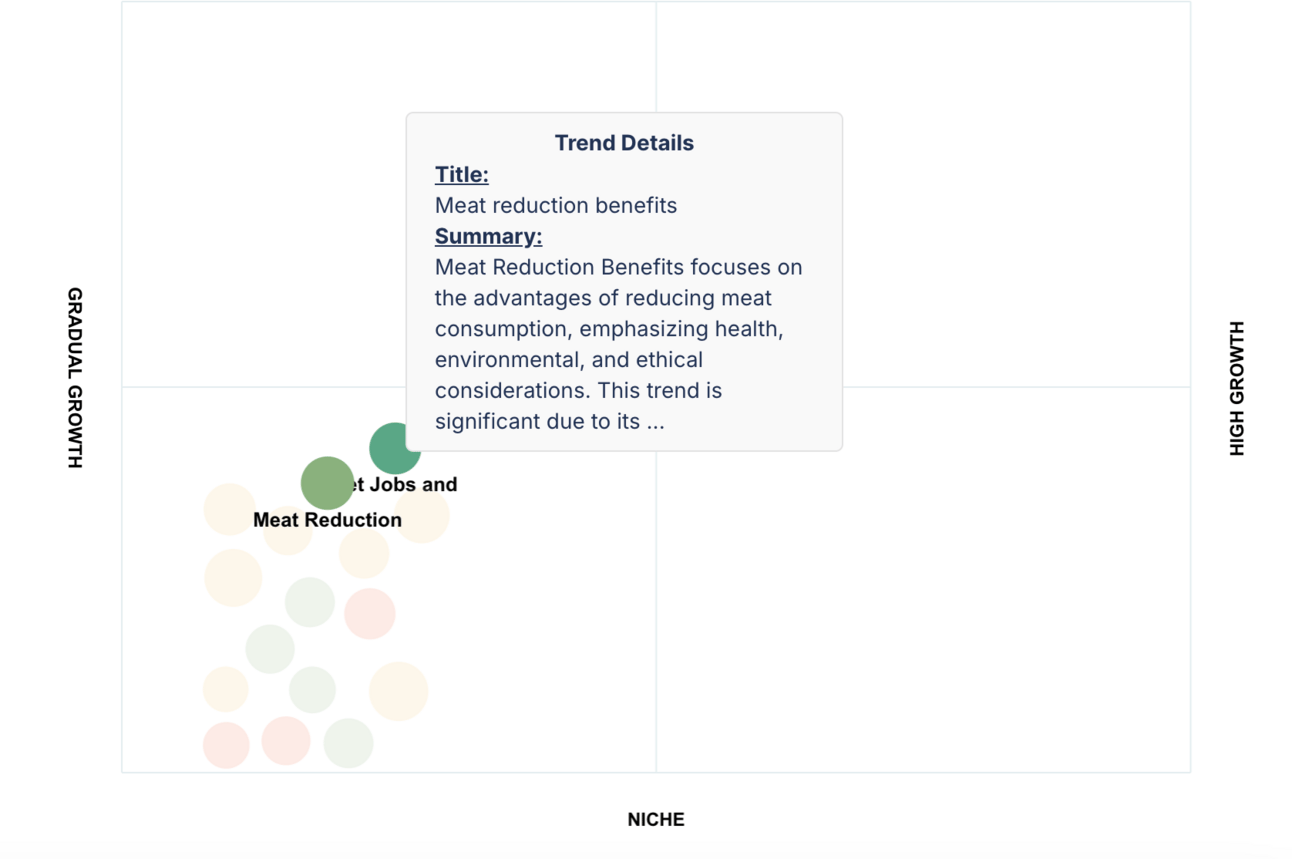Select the leftmost faded green bubble
The height and width of the screenshot is (859, 1292).
(270, 649)
